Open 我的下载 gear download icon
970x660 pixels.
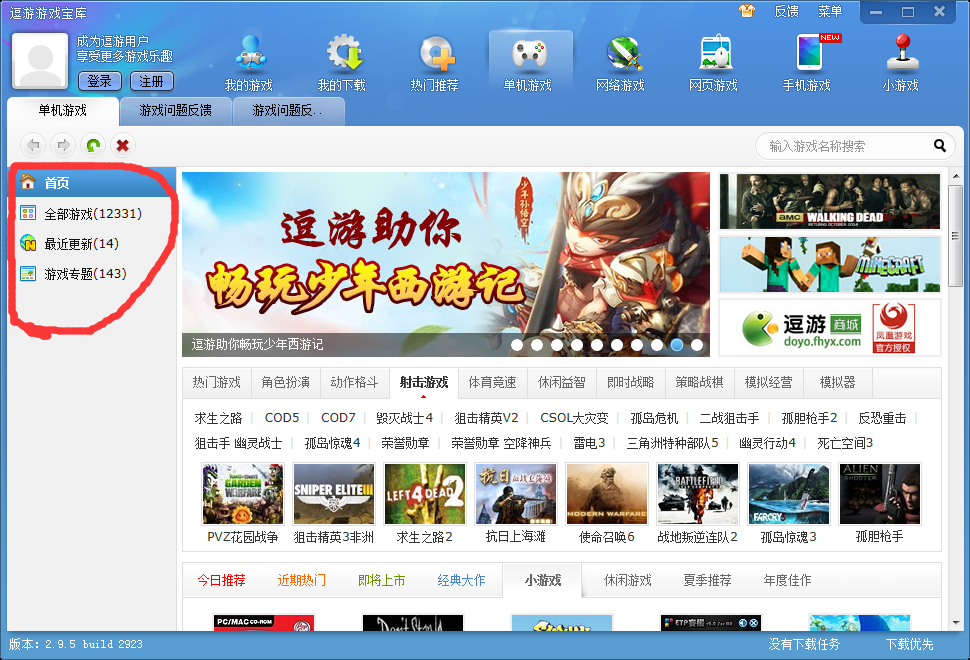point(342,63)
